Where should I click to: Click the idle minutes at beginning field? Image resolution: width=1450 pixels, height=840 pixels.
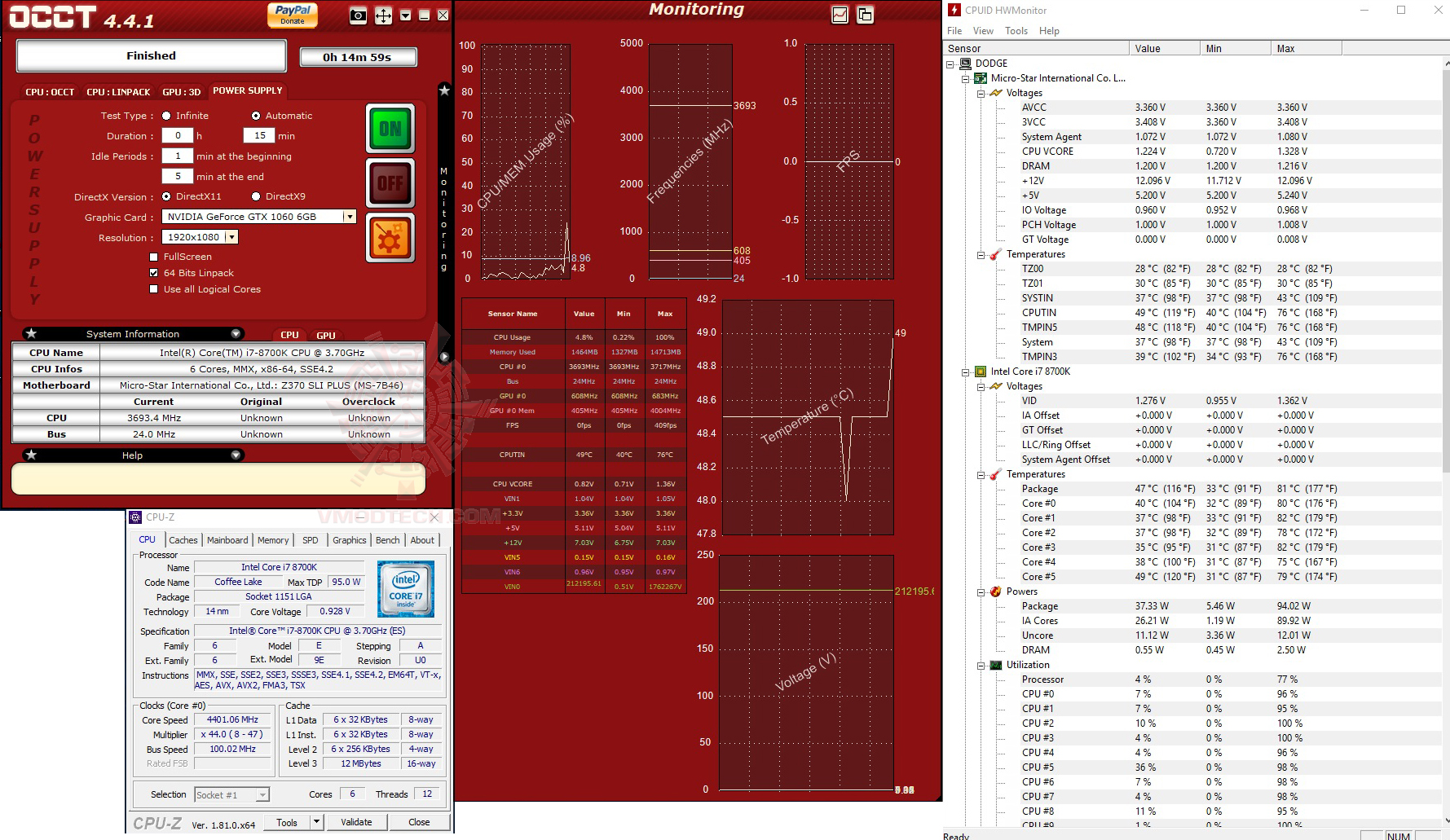click(x=178, y=156)
